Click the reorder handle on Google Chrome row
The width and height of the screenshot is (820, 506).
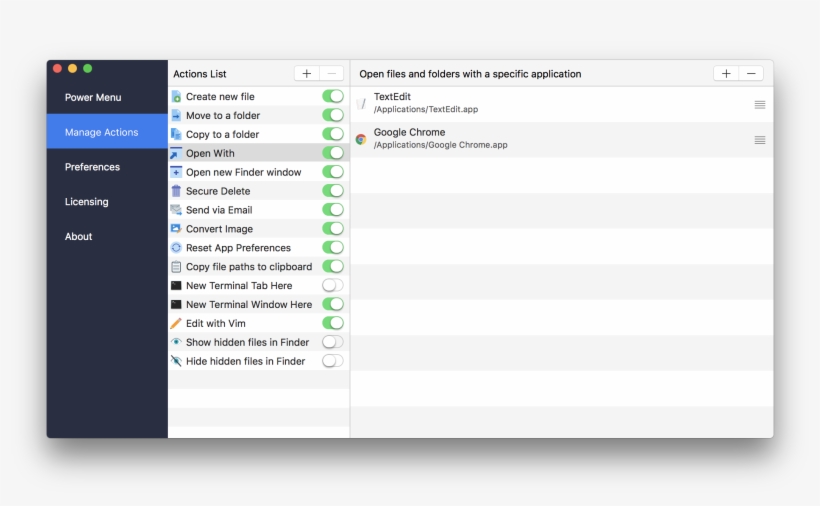coord(760,140)
